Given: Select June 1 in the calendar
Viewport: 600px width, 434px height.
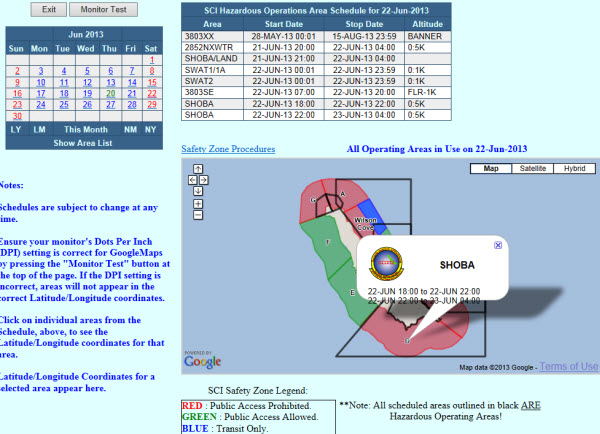Looking at the screenshot, I should pyautogui.click(x=152, y=60).
